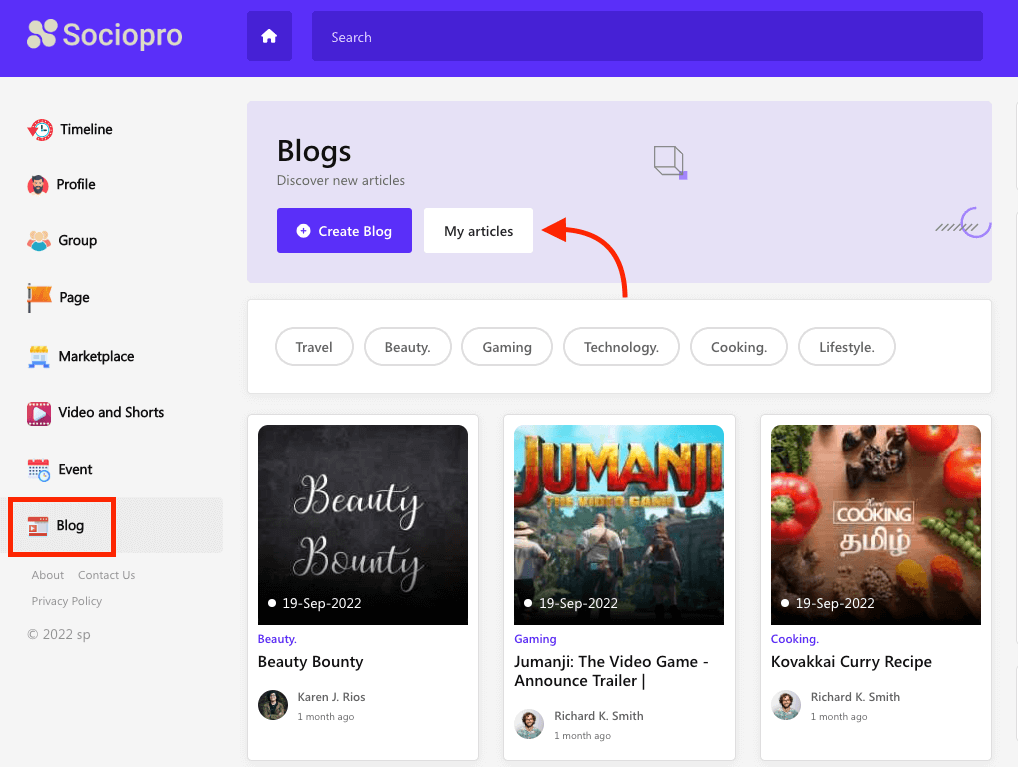Viewport: 1018px width, 767px height.
Task: Open the Privacy Policy link
Action: (66, 600)
